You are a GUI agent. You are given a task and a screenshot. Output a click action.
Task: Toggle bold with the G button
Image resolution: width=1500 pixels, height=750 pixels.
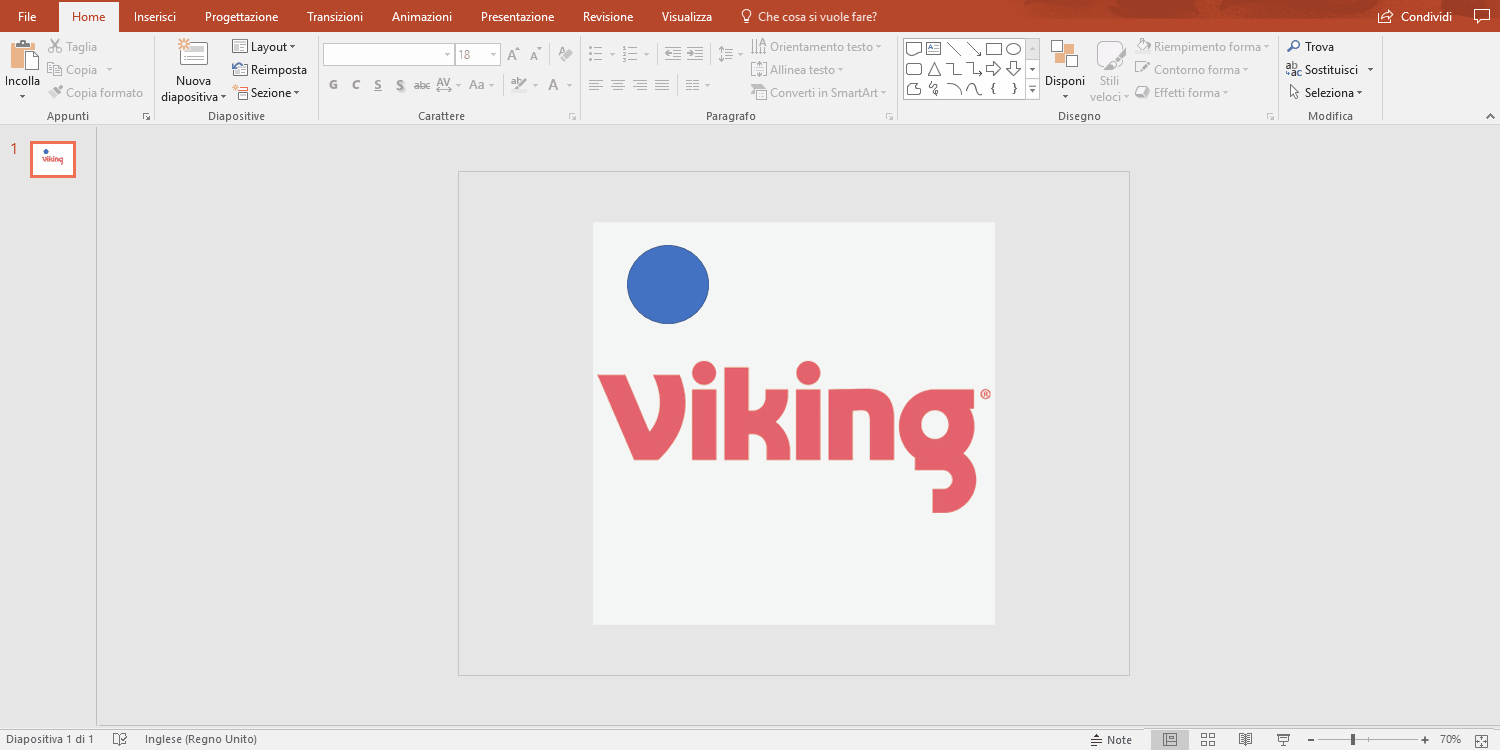[333, 85]
